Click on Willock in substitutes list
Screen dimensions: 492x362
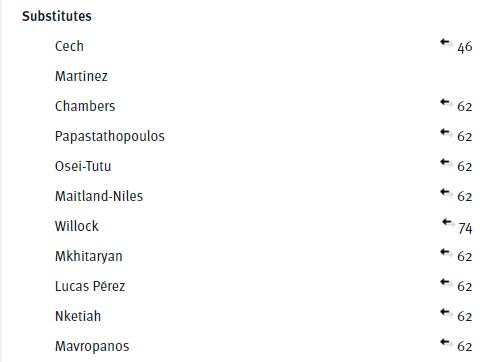(77, 226)
